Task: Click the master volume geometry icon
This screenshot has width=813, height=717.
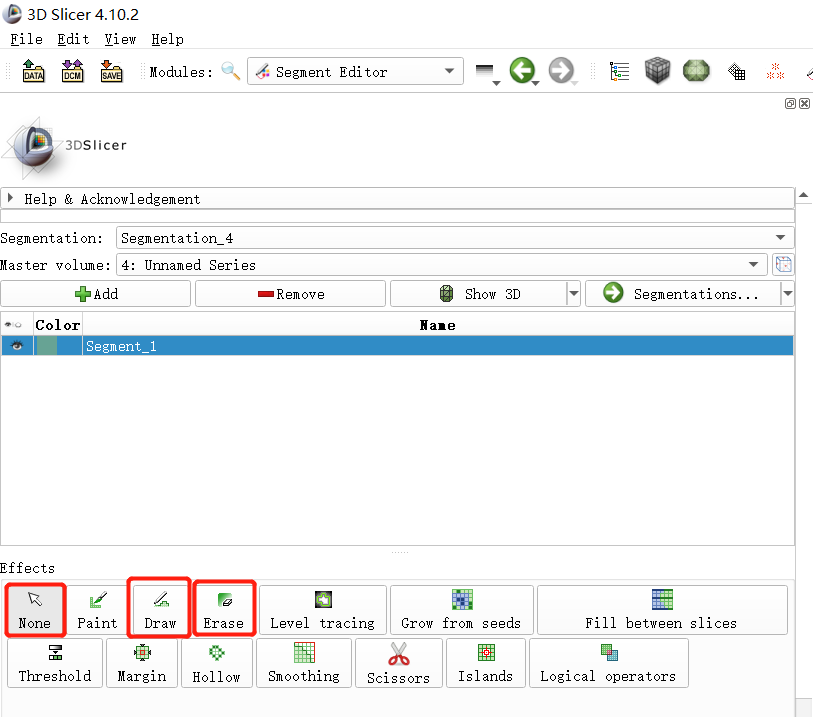Action: click(783, 265)
